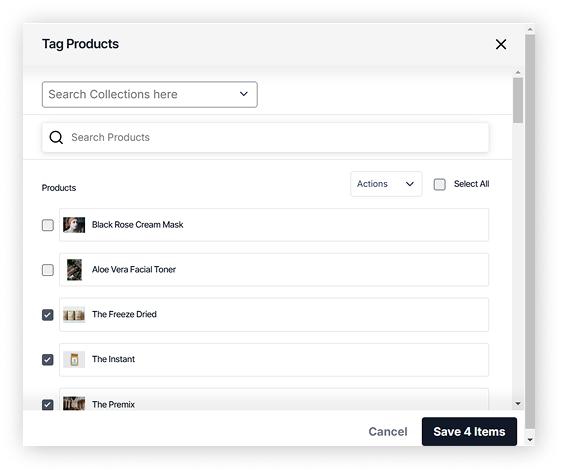The image size is (562, 473).
Task: Uncheck The Instant checkbox
Action: pyautogui.click(x=48, y=359)
